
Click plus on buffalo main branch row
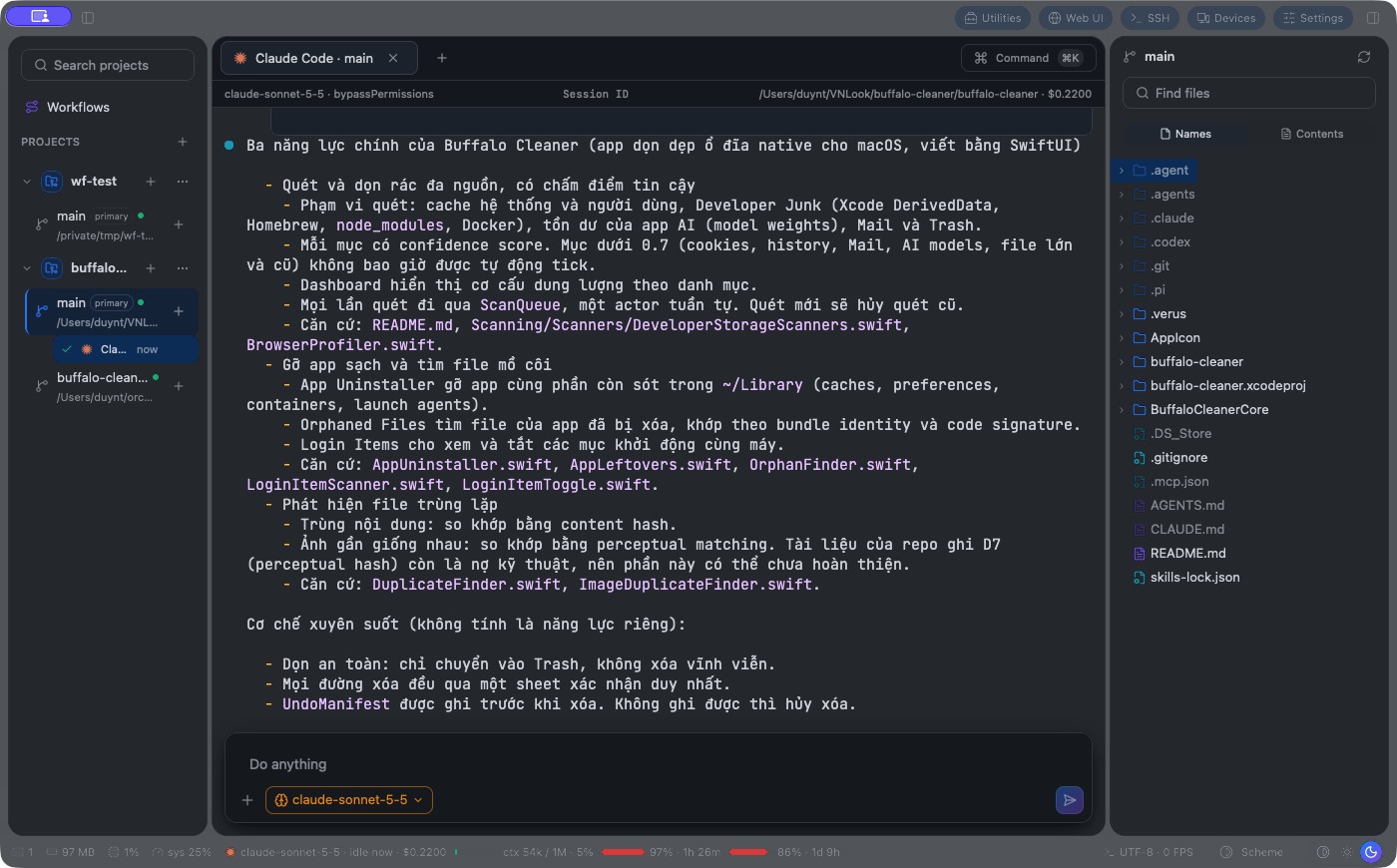179,311
